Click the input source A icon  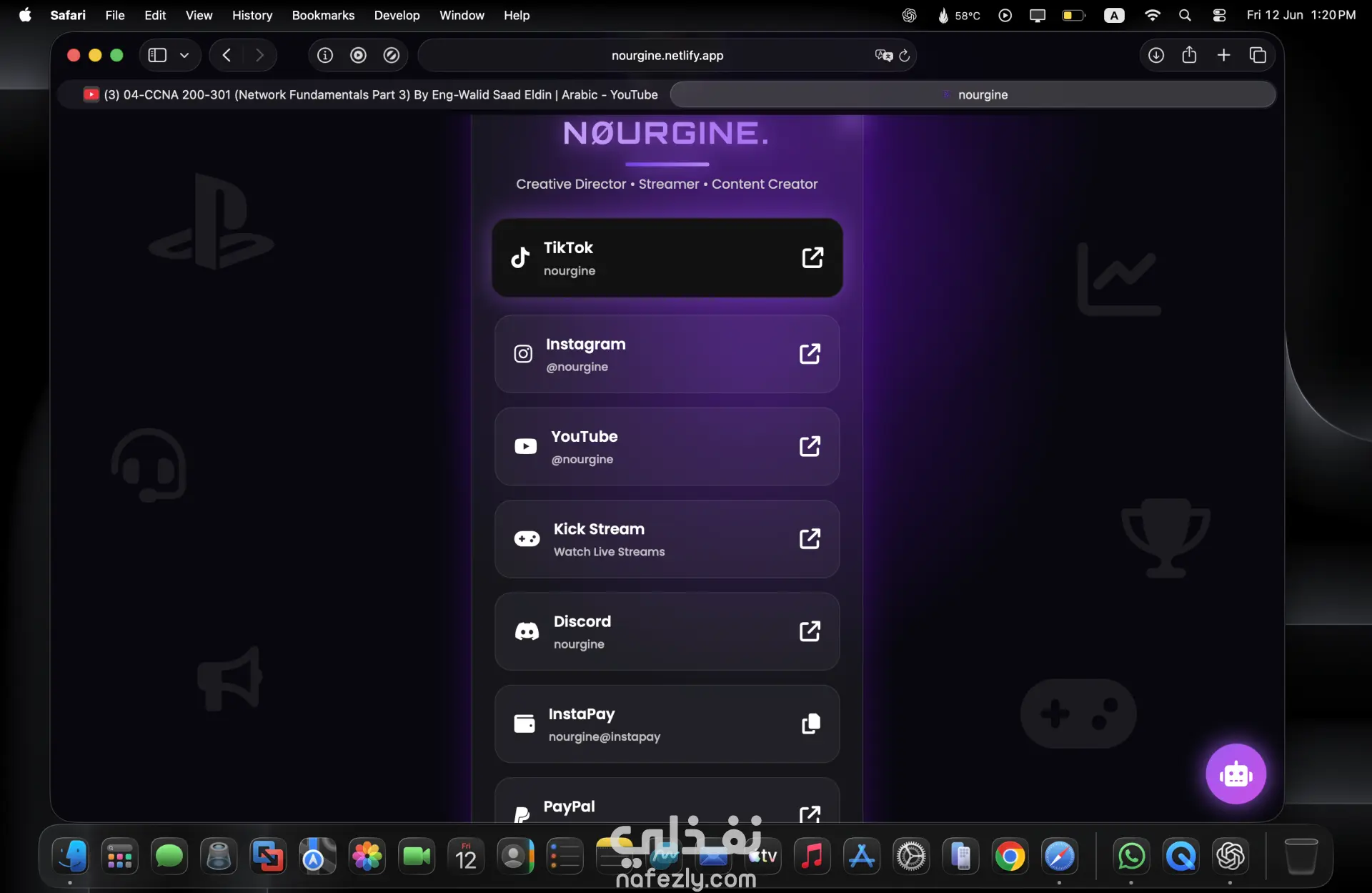(x=1114, y=15)
